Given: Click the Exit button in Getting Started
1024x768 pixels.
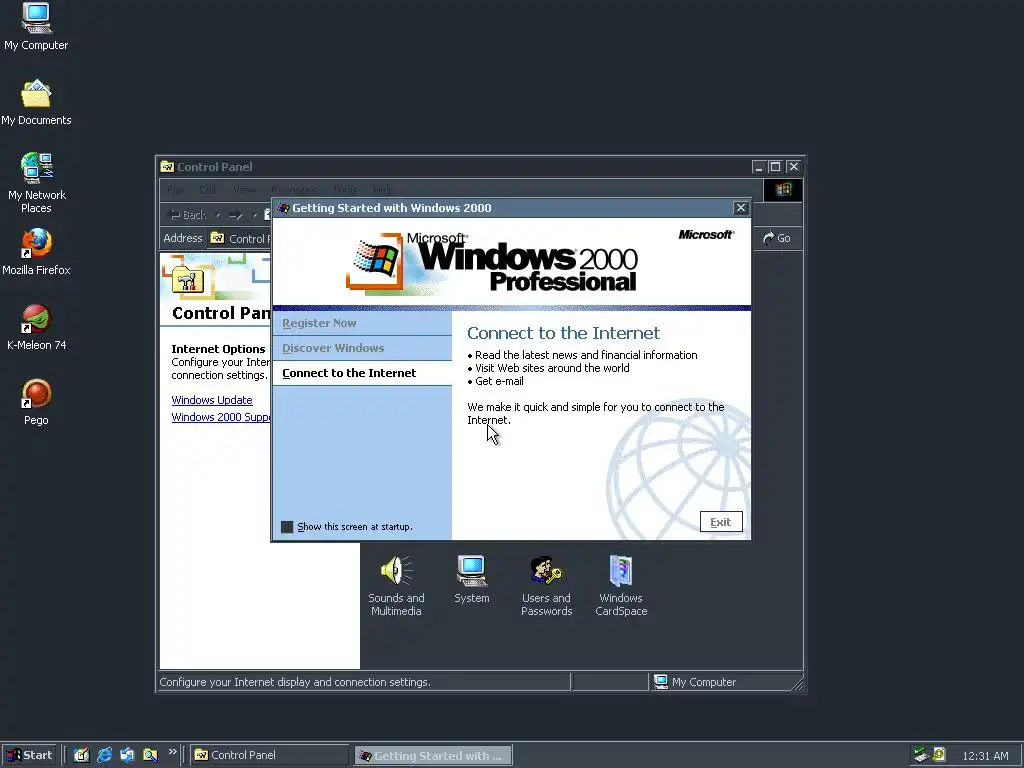Looking at the screenshot, I should [x=721, y=522].
